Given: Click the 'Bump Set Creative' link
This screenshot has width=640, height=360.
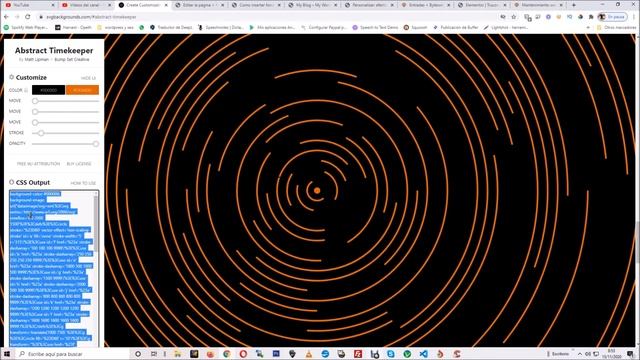Looking at the screenshot, I should (x=72, y=60).
